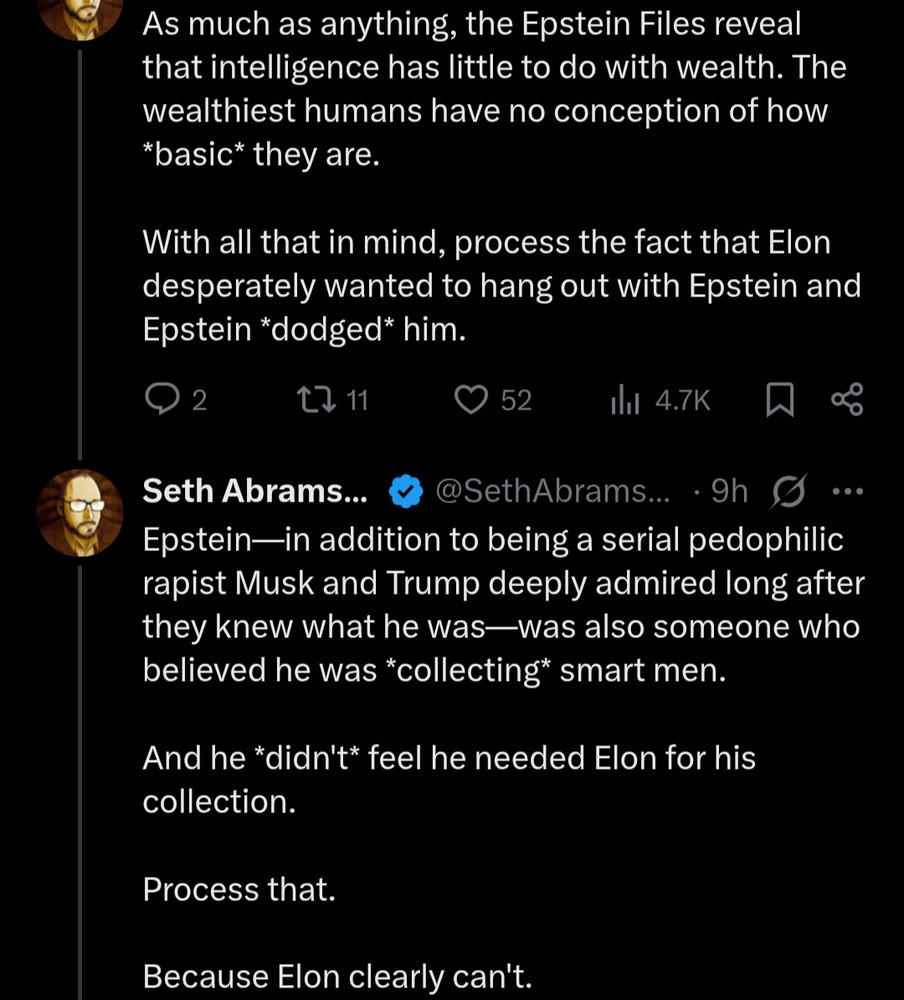The image size is (904, 1000).
Task: Like the tweet with the heart icon
Action: tap(470, 400)
